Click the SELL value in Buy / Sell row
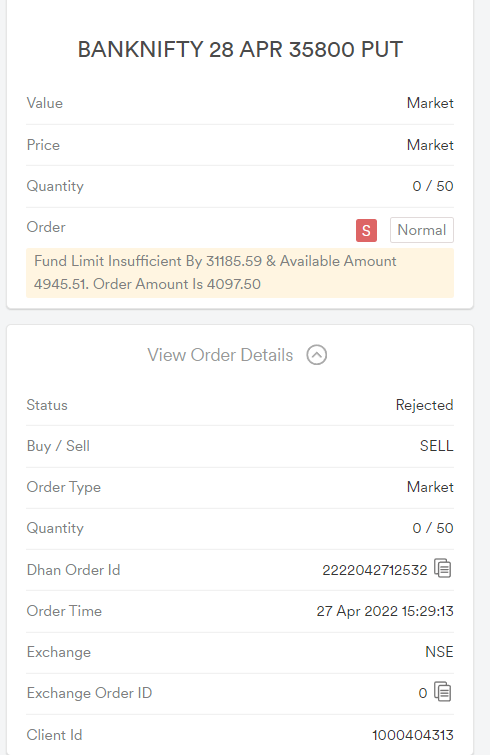Image resolution: width=490 pixels, height=755 pixels. [436, 446]
